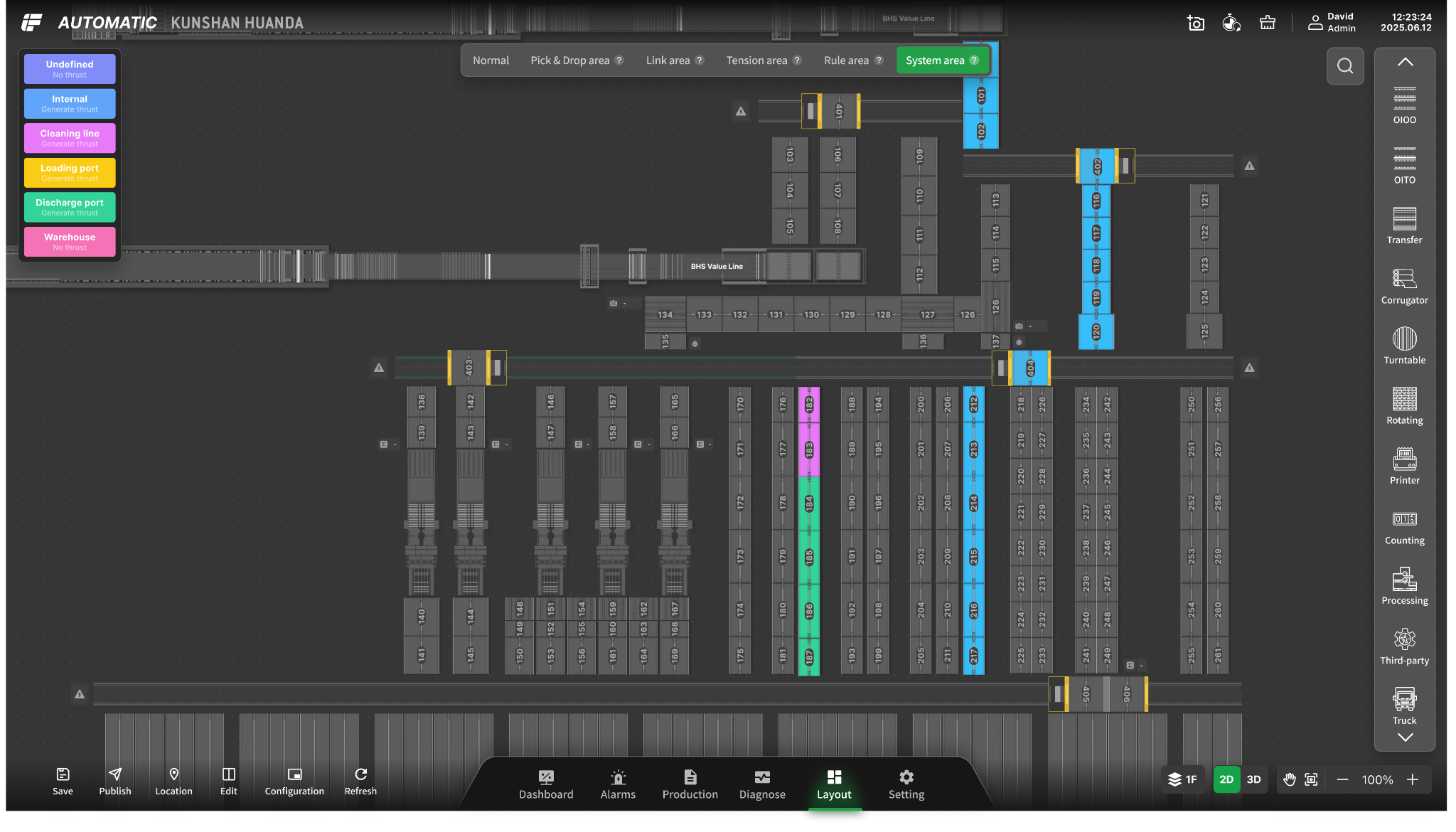The image size is (1456, 832).
Task: Click the 100% zoom level value
Action: tap(1378, 780)
